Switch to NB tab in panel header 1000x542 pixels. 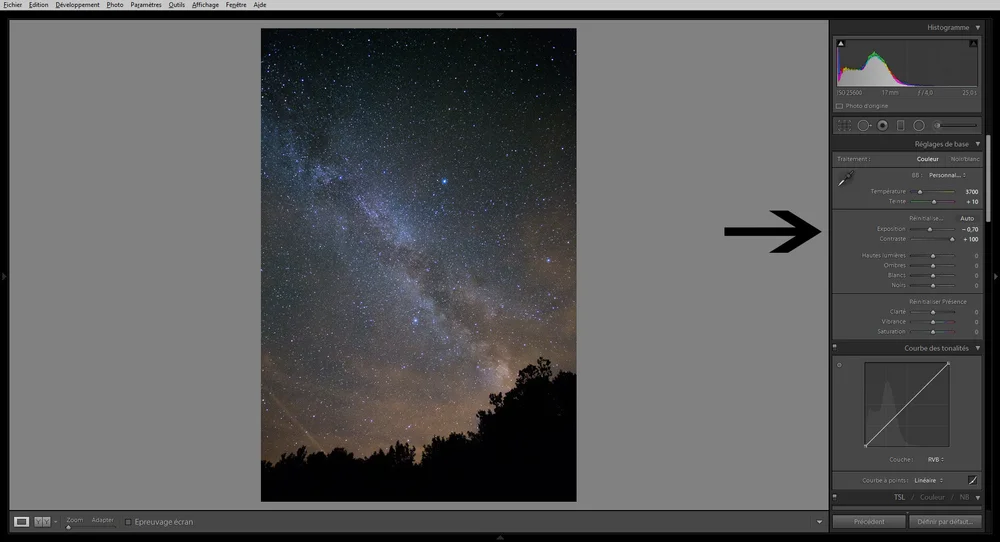click(964, 497)
